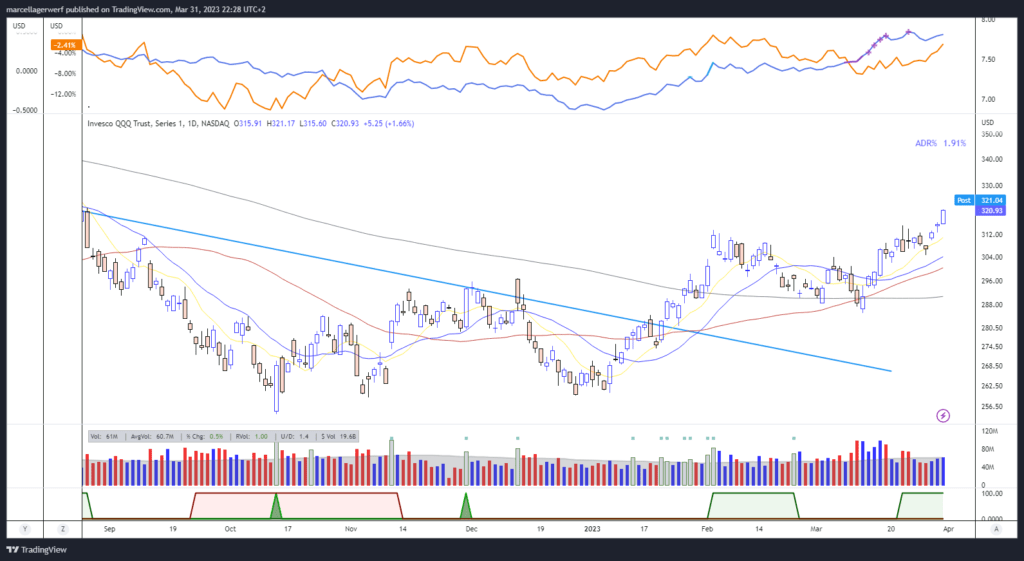Click the Nov label on time axis
The width and height of the screenshot is (1024, 561).
(x=351, y=529)
